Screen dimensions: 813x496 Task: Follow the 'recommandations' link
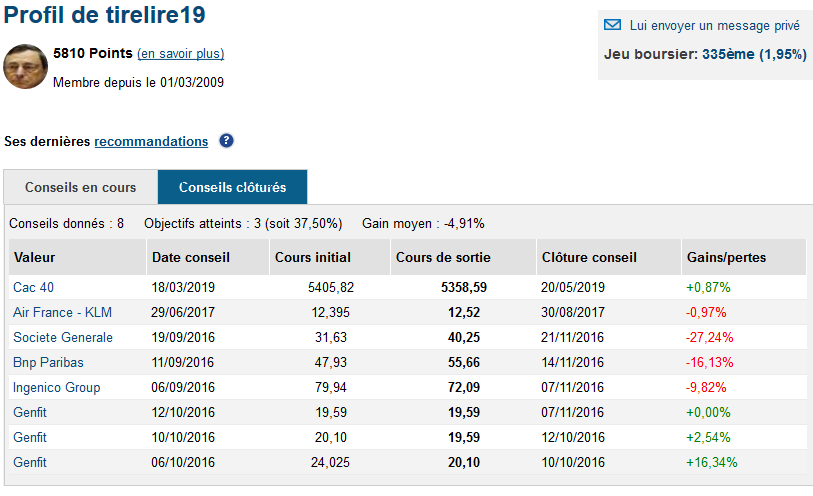[151, 141]
